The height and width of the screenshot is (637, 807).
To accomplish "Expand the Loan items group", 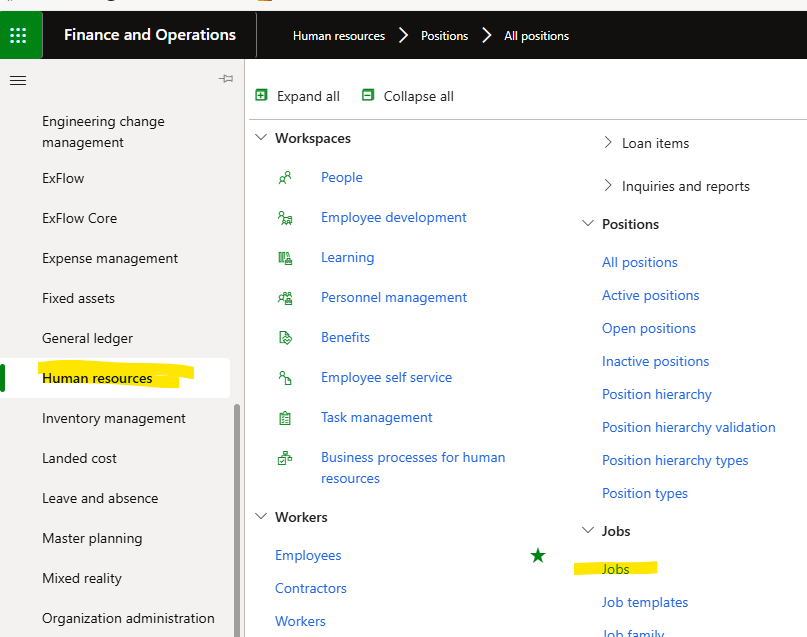I will (x=608, y=143).
